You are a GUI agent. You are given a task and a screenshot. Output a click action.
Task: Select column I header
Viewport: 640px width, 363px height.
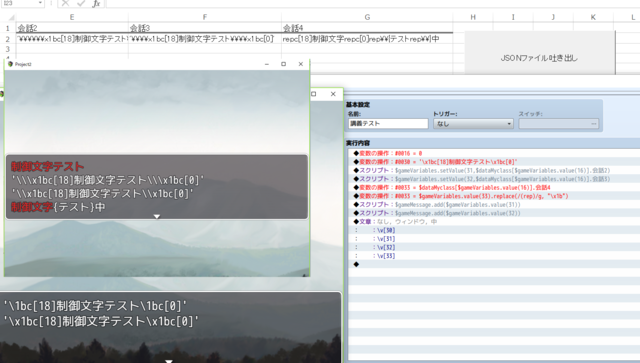tap(513, 17)
